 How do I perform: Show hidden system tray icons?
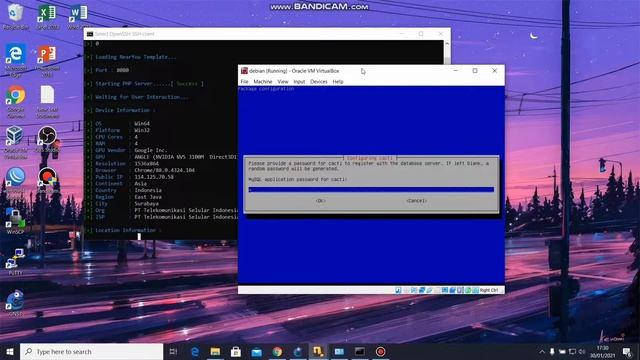pos(542,351)
